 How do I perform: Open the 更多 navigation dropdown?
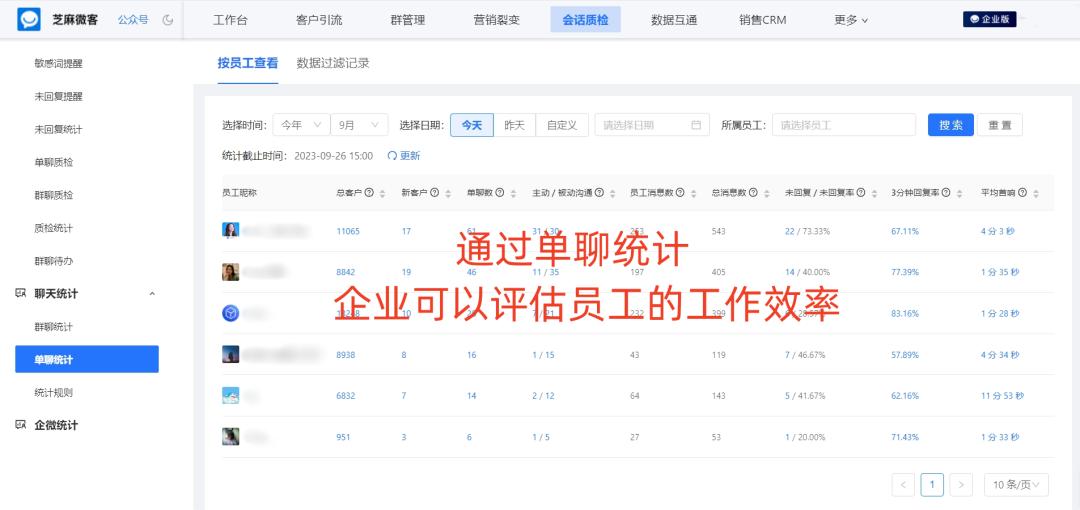[851, 20]
